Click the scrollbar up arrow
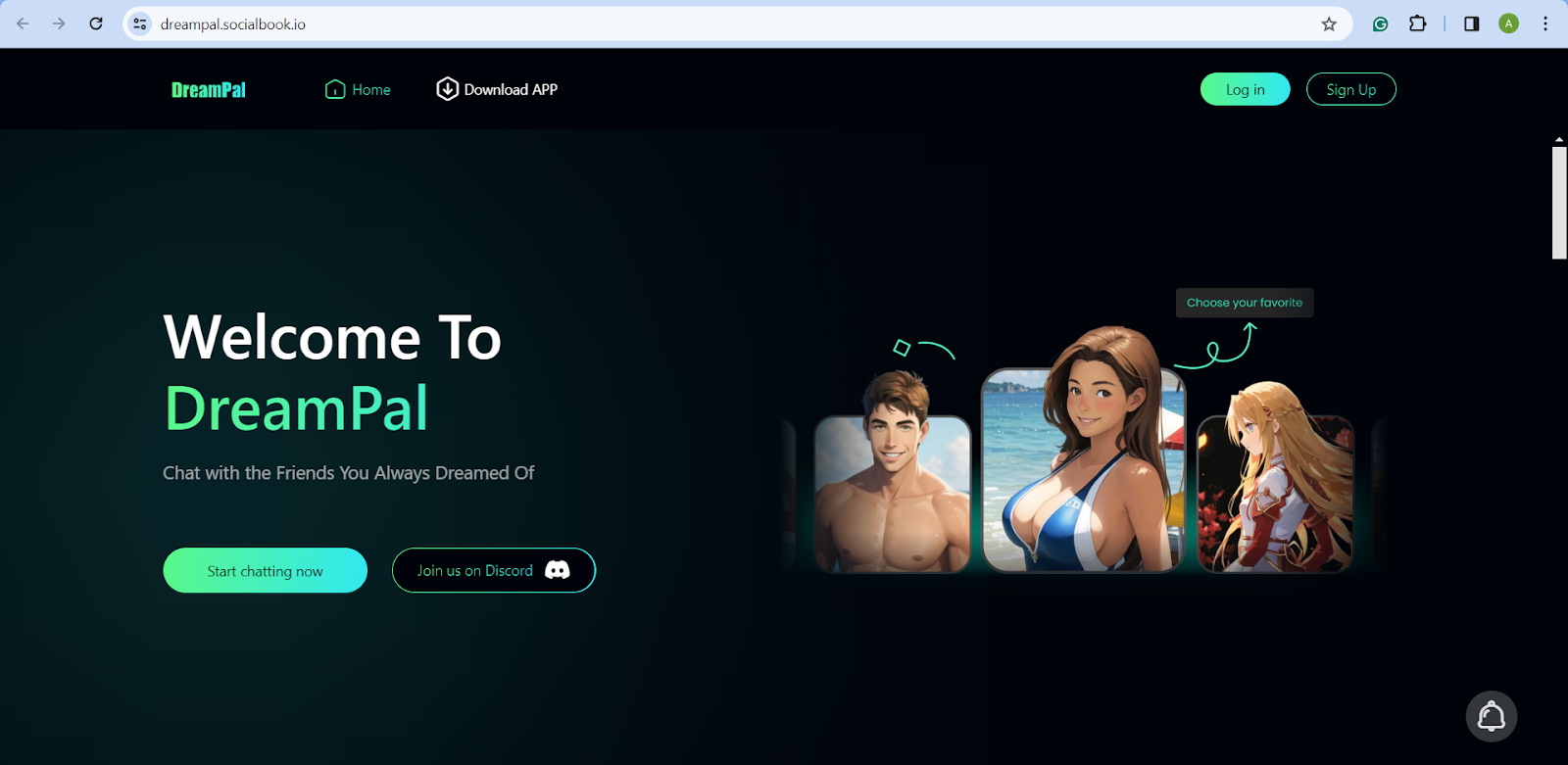This screenshot has height=765, width=1568. pos(1559,140)
